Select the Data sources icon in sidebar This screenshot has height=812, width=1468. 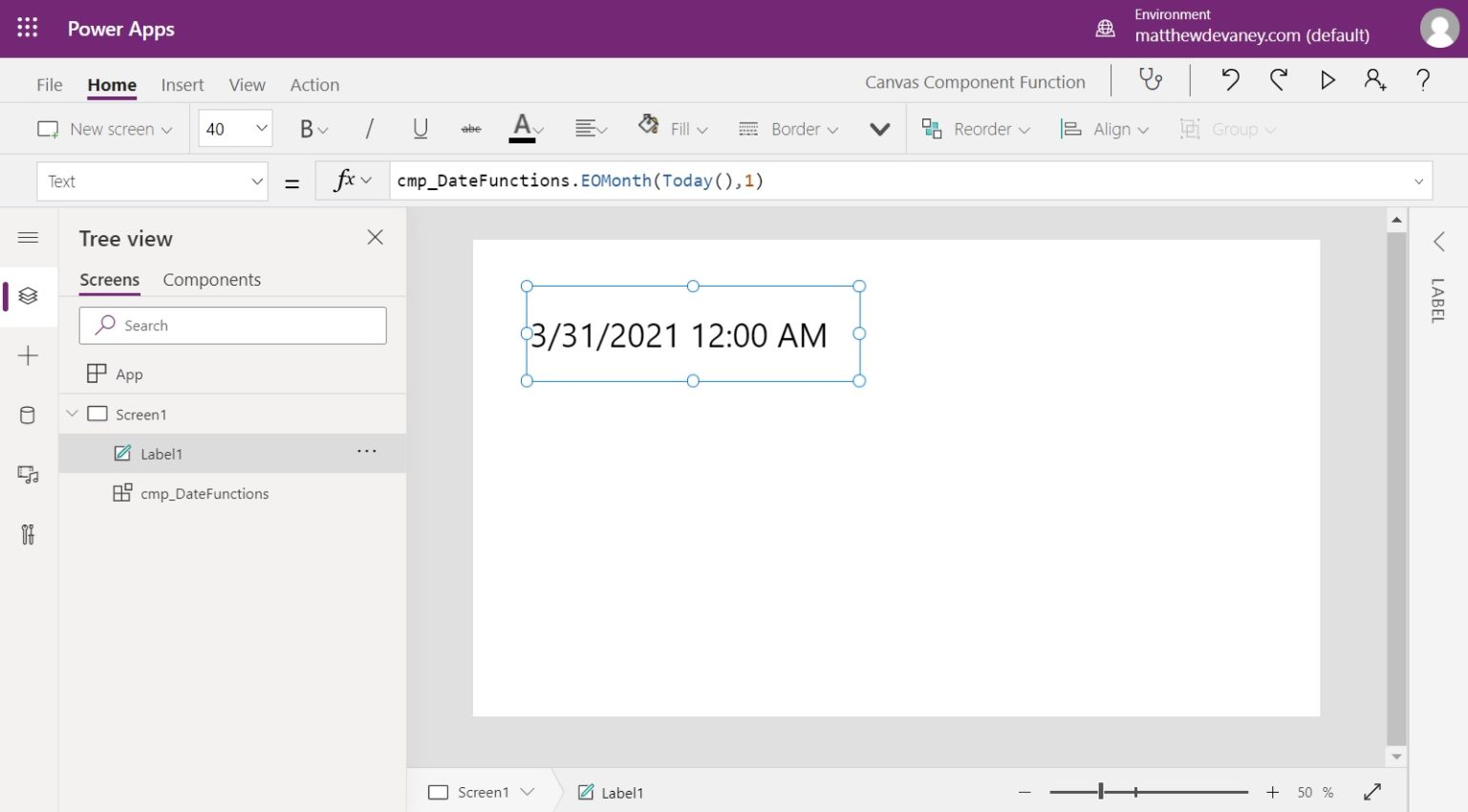tap(28, 415)
